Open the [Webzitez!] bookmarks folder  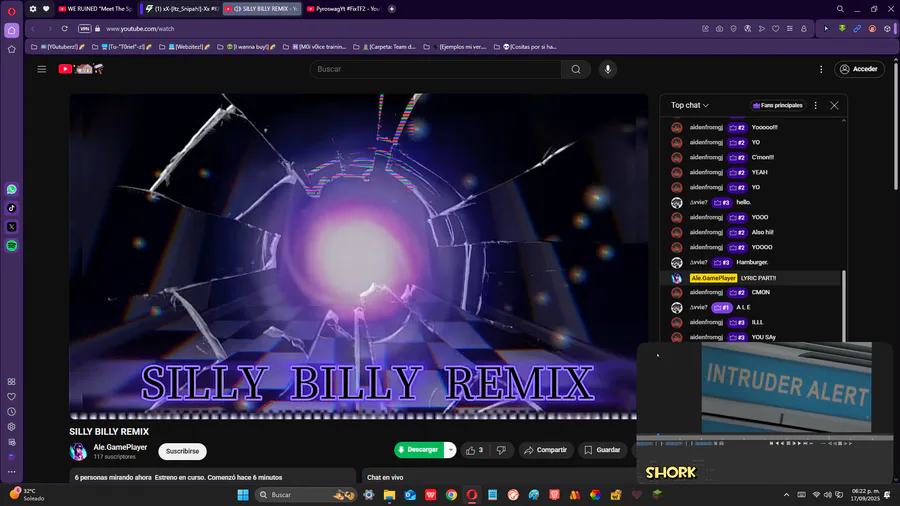click(x=184, y=47)
